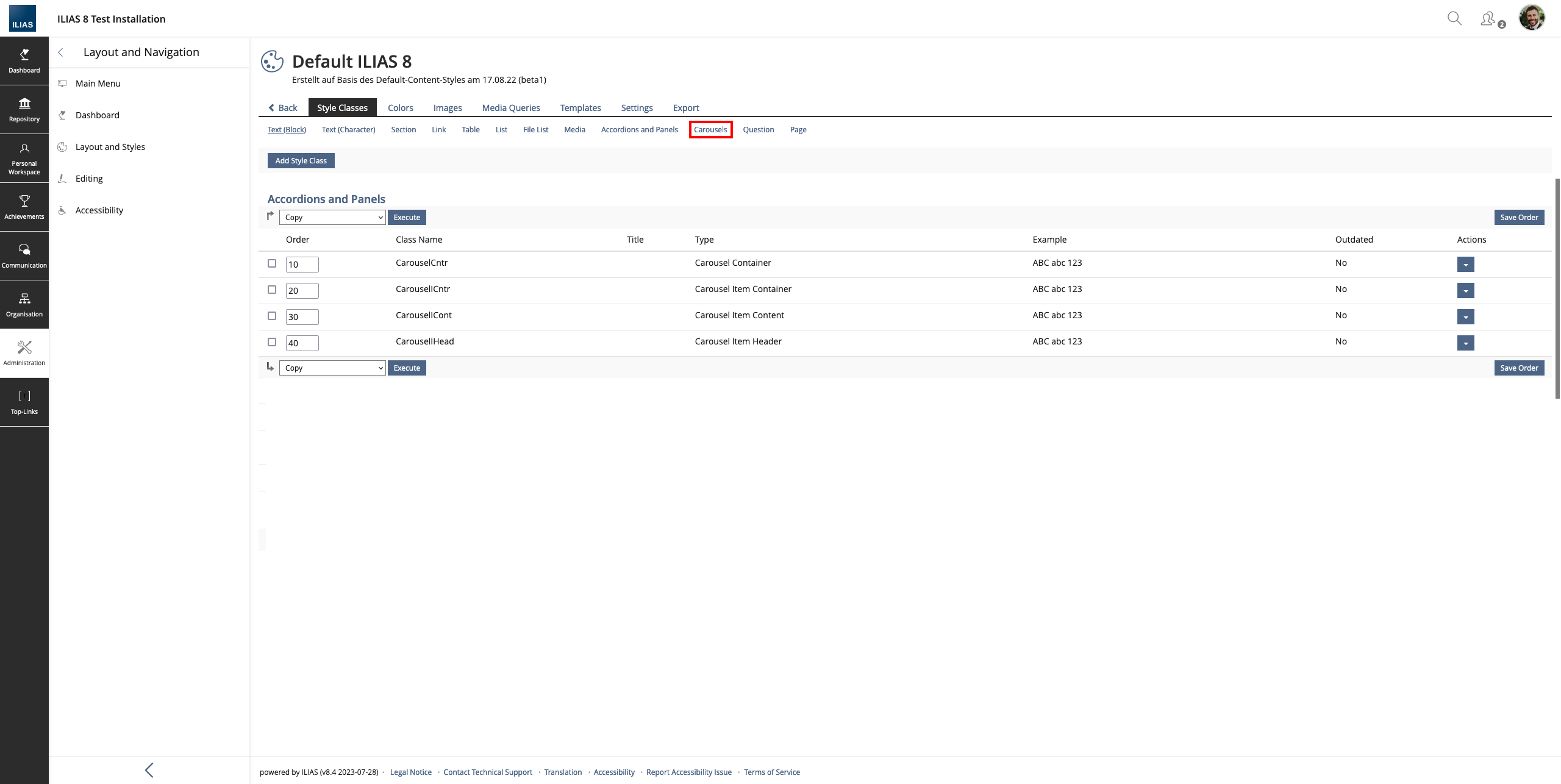Click the top Save Order button
Screen dimensions: 1561x784
1518,217
